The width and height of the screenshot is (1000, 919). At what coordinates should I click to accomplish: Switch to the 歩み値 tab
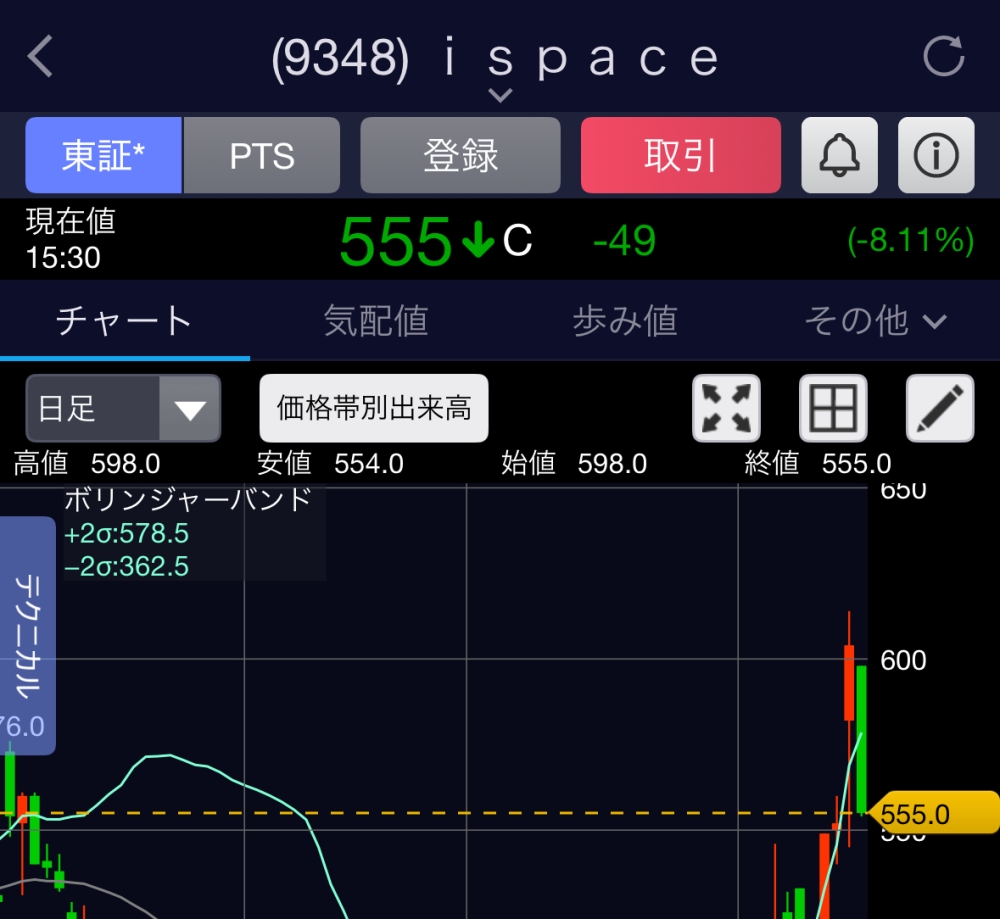tap(625, 321)
